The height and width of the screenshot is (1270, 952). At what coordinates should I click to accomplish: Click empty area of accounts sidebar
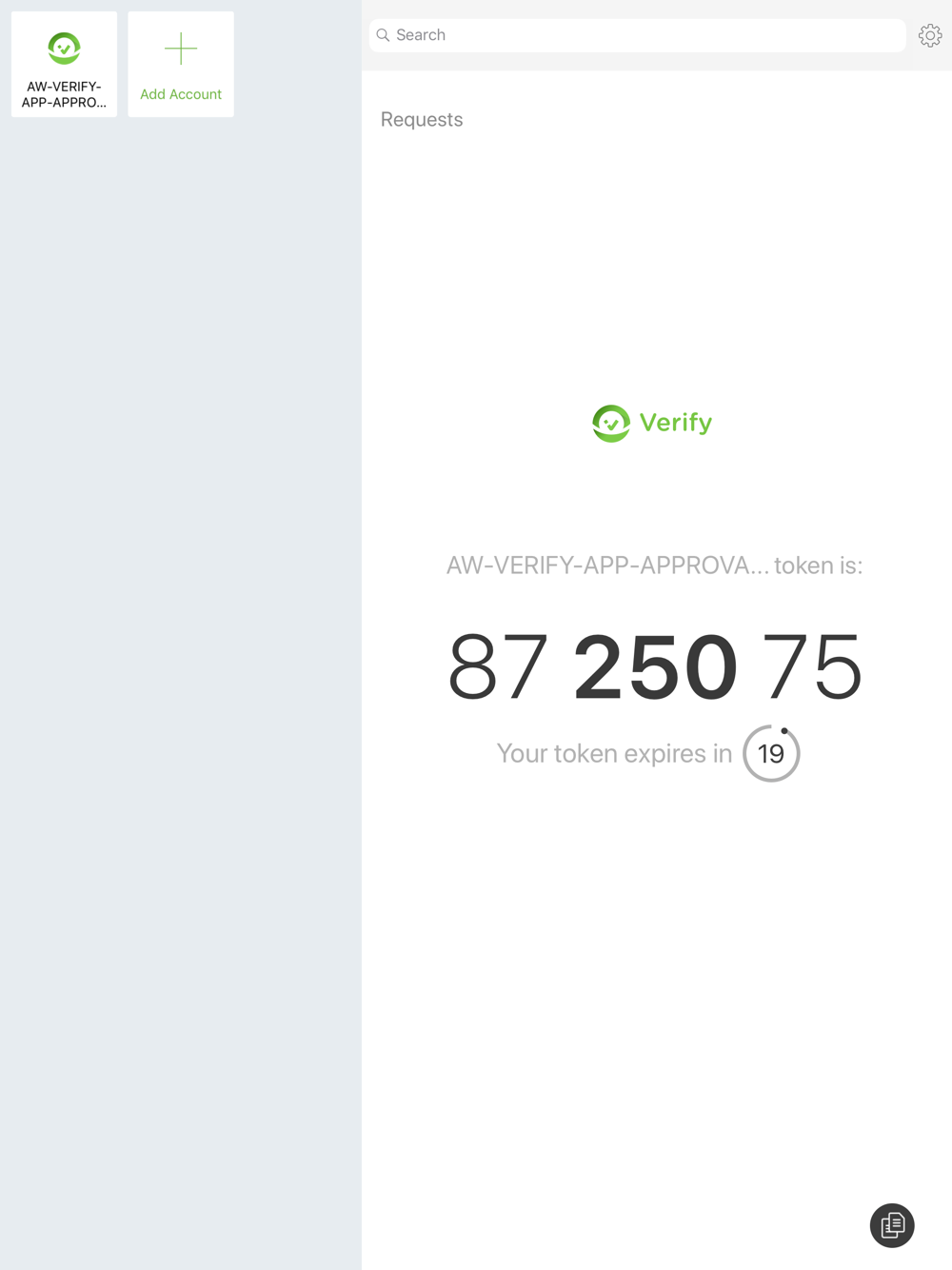(181, 666)
